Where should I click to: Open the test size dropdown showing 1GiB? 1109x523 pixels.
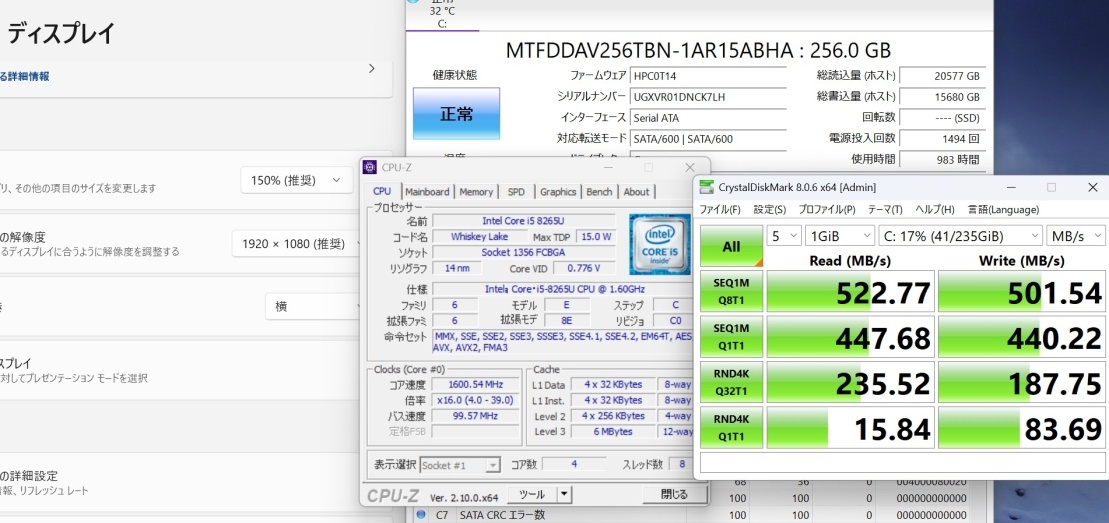[x=840, y=236]
